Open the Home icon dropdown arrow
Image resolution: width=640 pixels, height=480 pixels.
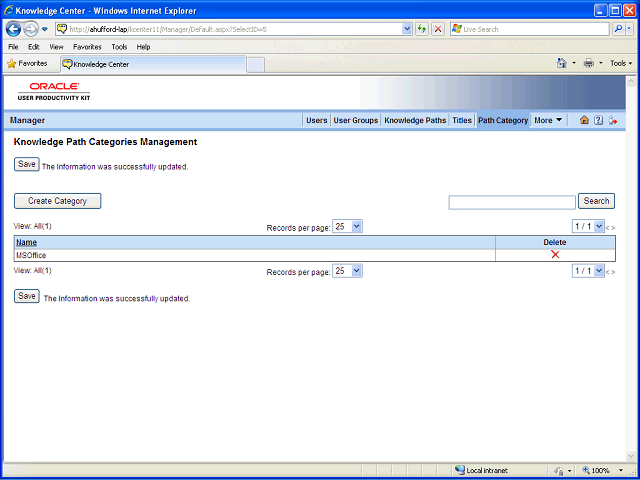574,63
